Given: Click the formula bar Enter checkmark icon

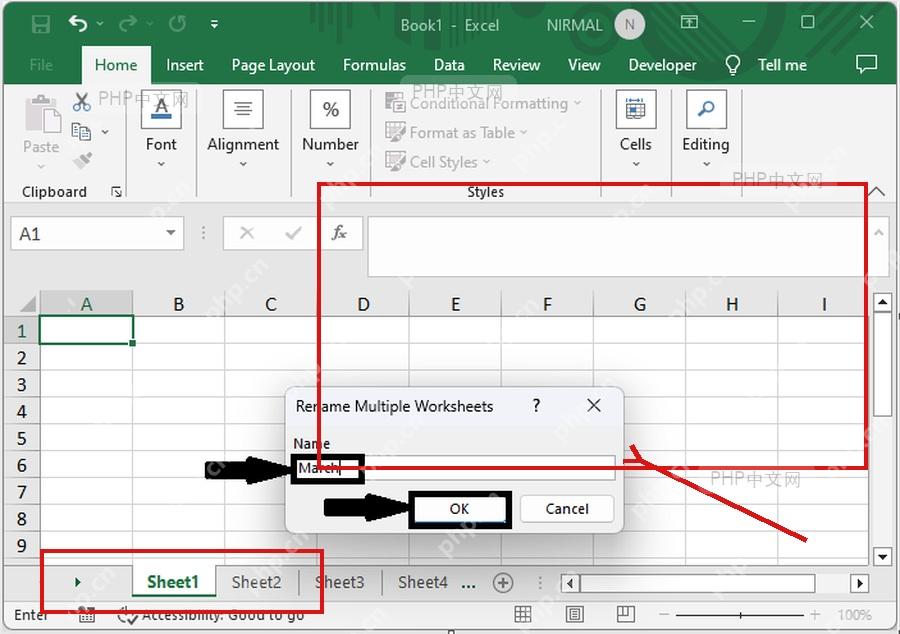Looking at the screenshot, I should [293, 232].
